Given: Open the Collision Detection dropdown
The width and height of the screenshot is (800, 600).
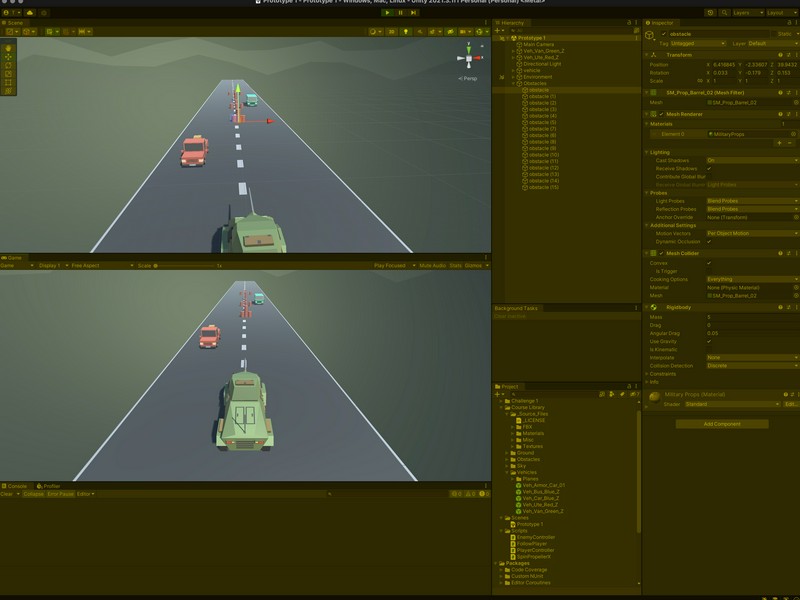Looking at the screenshot, I should pos(752,366).
